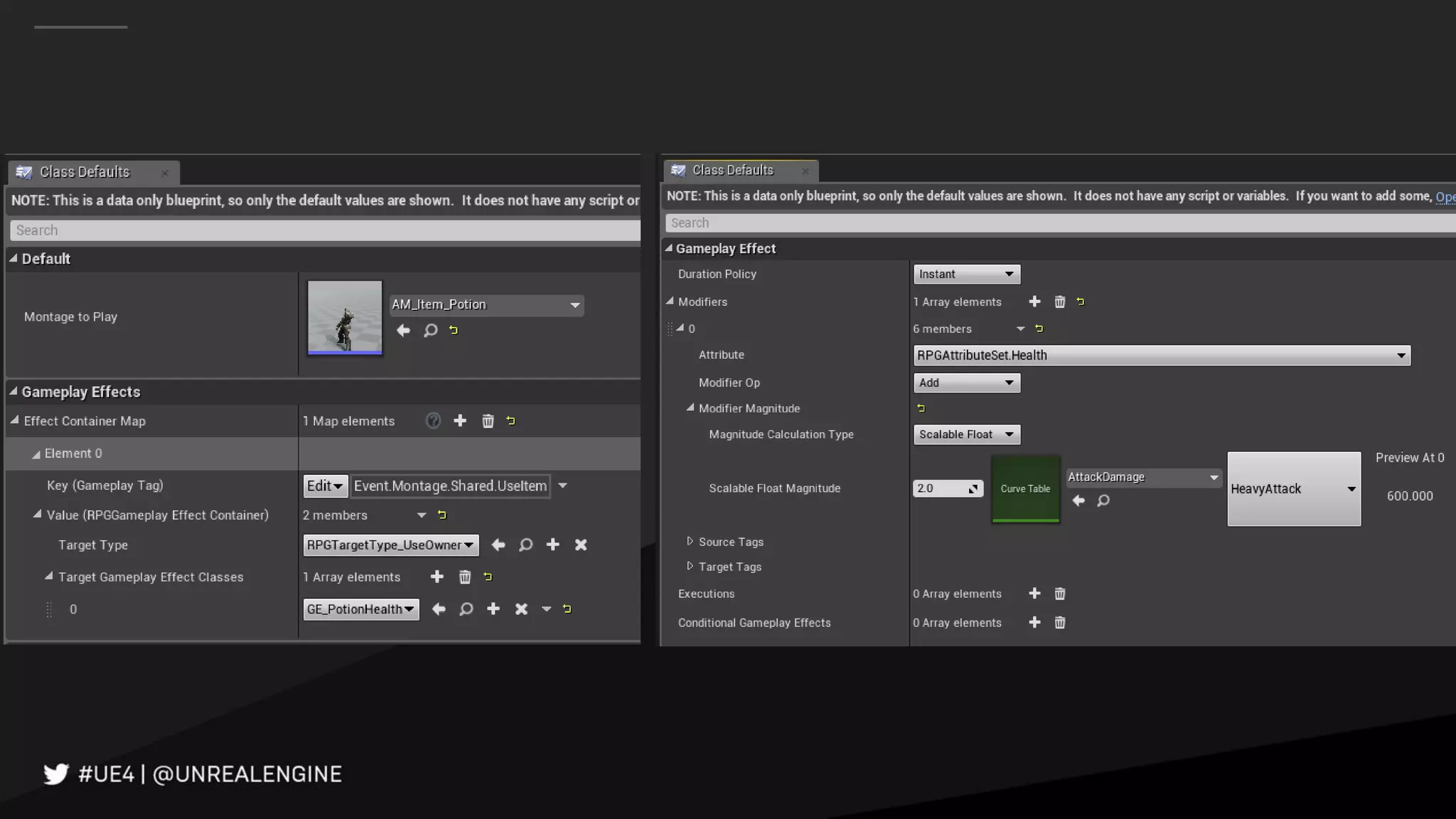Browse to RPGTargetType_UseOwner with magnifier
1456x819 pixels.
(525, 545)
